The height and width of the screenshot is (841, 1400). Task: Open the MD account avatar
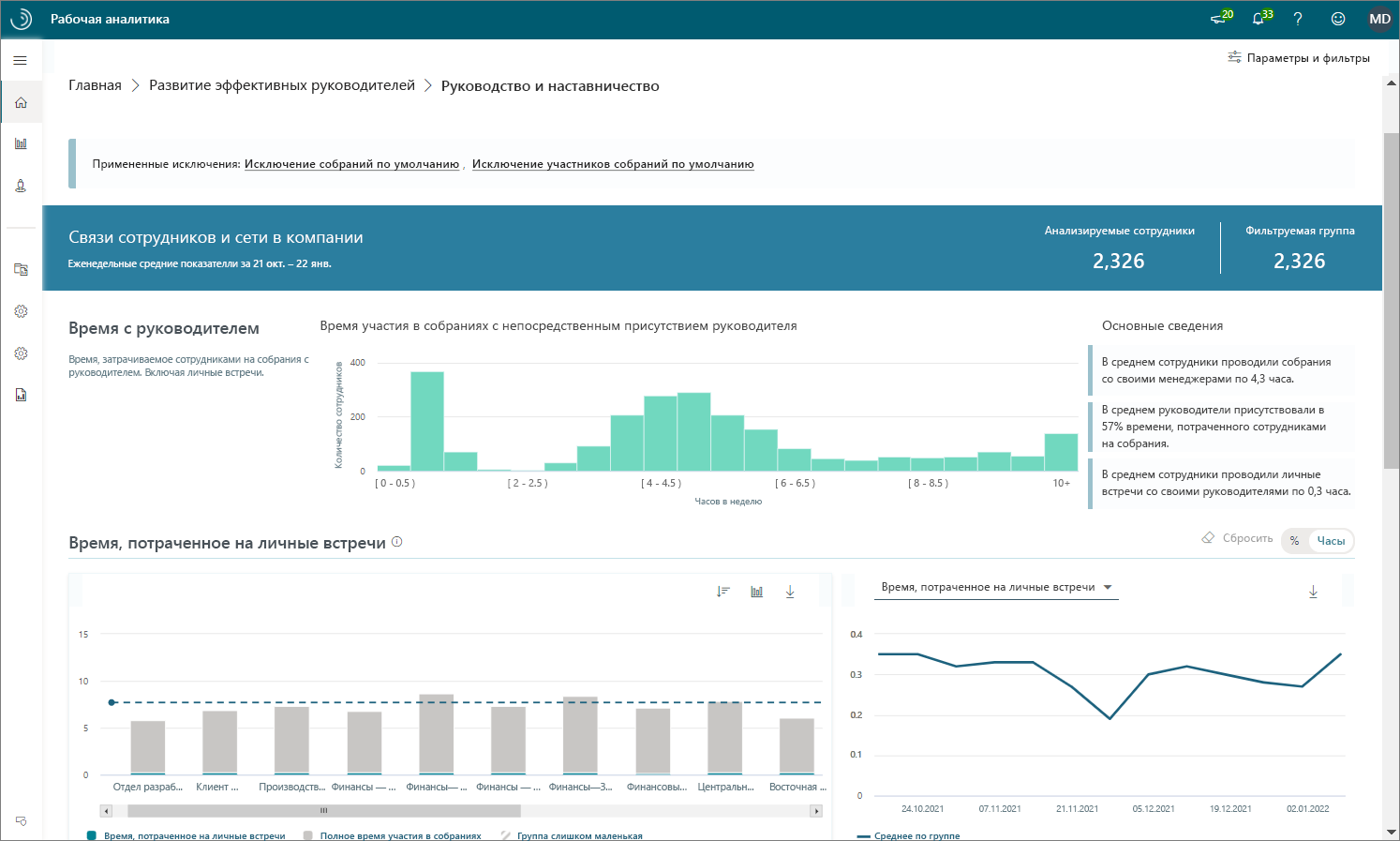click(x=1379, y=19)
